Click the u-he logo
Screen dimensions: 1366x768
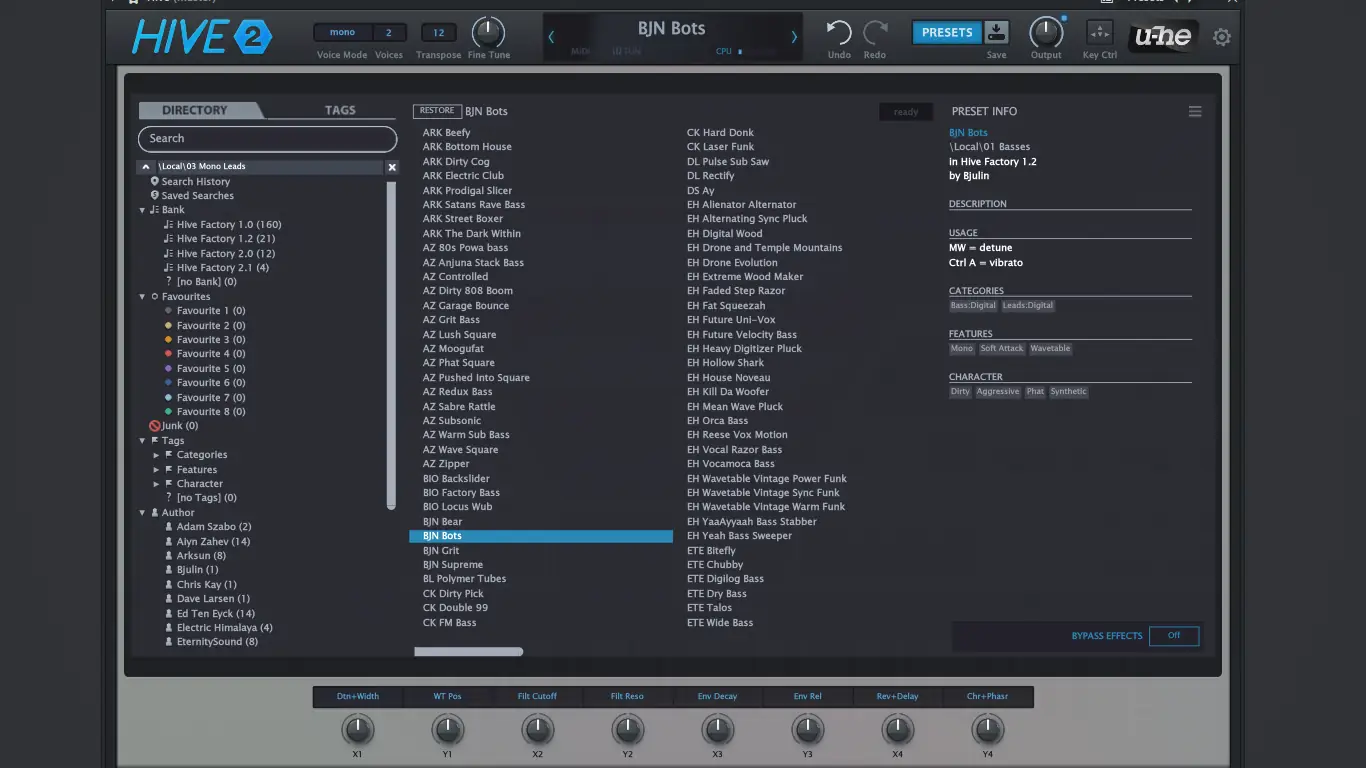1163,37
